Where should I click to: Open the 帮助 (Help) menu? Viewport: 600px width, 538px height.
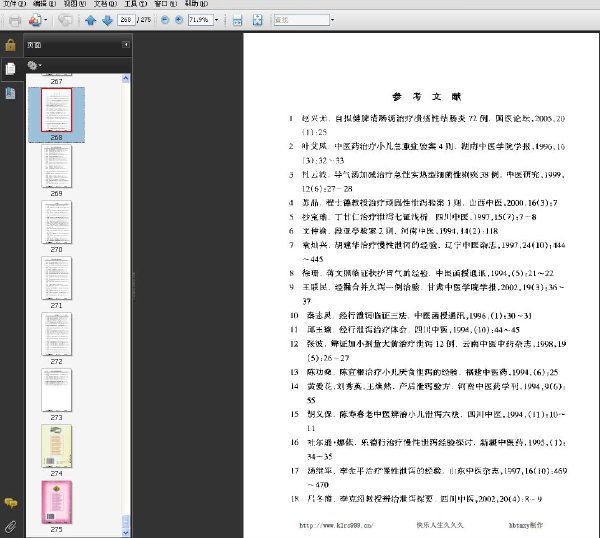196,3
